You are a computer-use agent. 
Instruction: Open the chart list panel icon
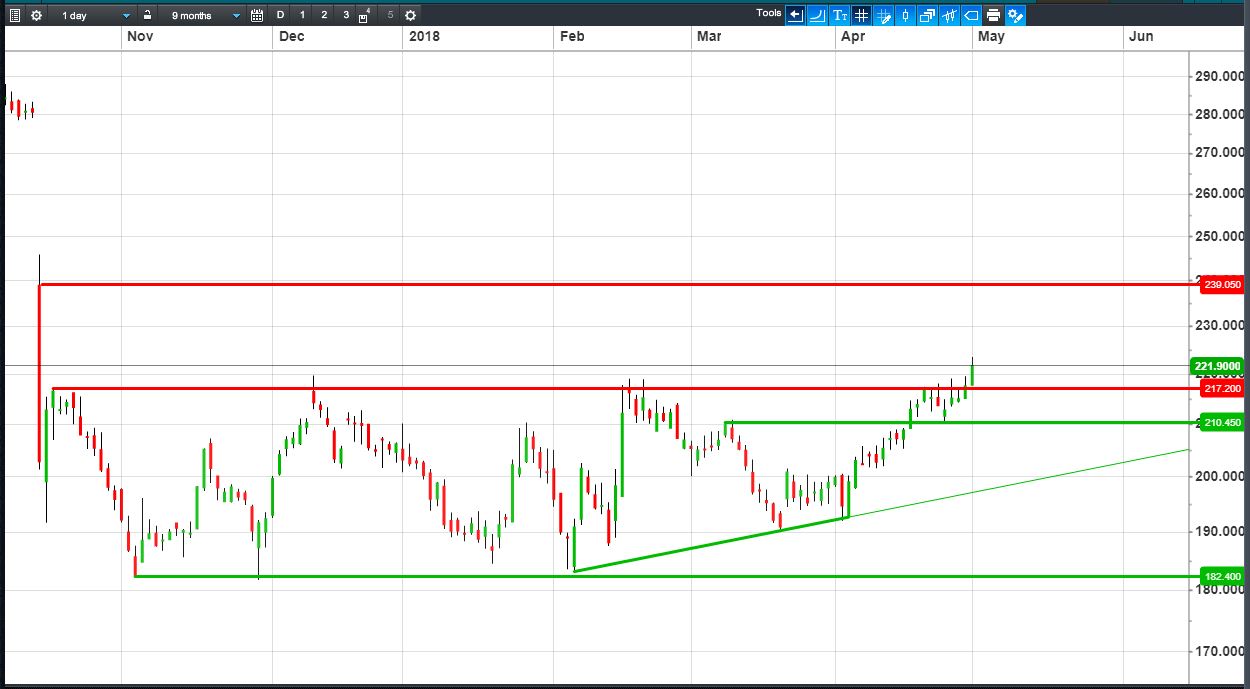pos(14,15)
